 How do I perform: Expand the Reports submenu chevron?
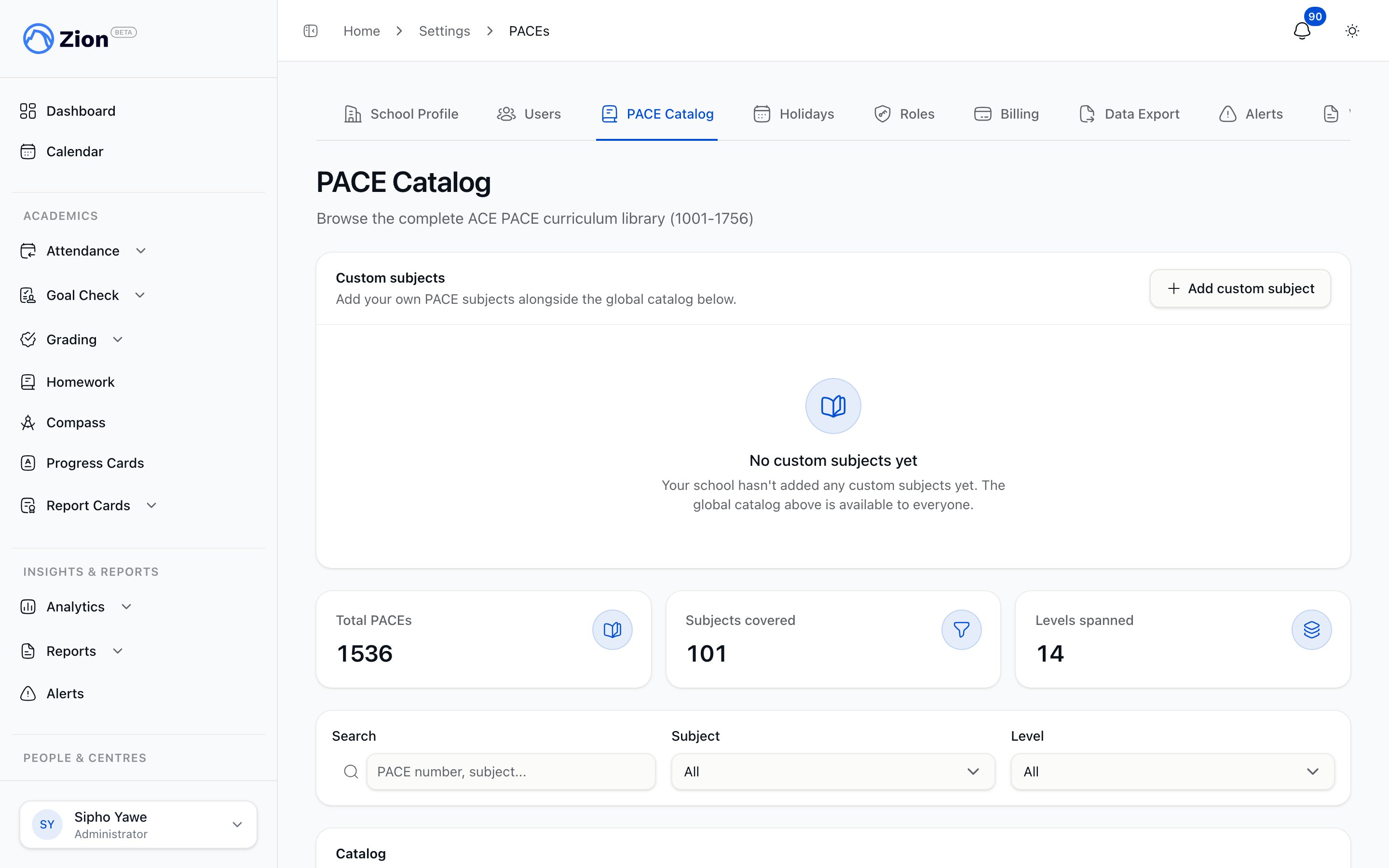pyautogui.click(x=118, y=651)
